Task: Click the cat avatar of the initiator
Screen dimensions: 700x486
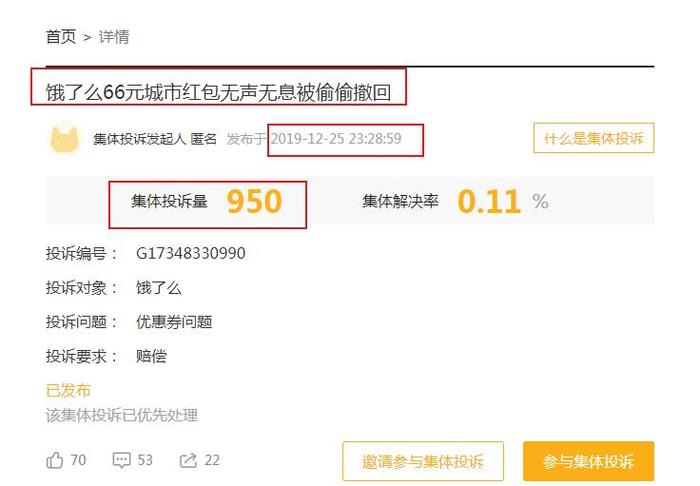Action: (x=64, y=138)
